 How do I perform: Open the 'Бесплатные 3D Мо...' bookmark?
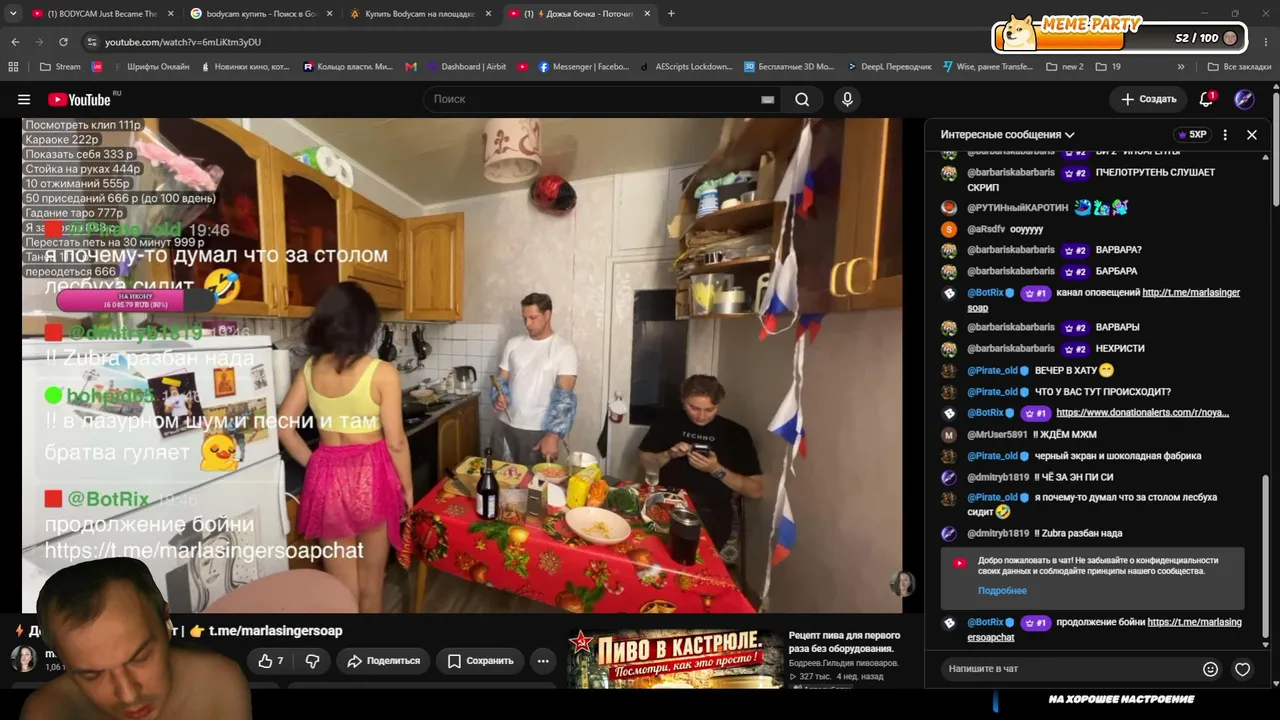789,67
